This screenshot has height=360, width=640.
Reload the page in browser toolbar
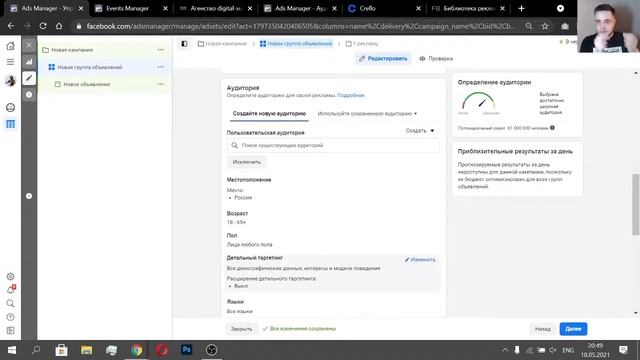(43, 26)
